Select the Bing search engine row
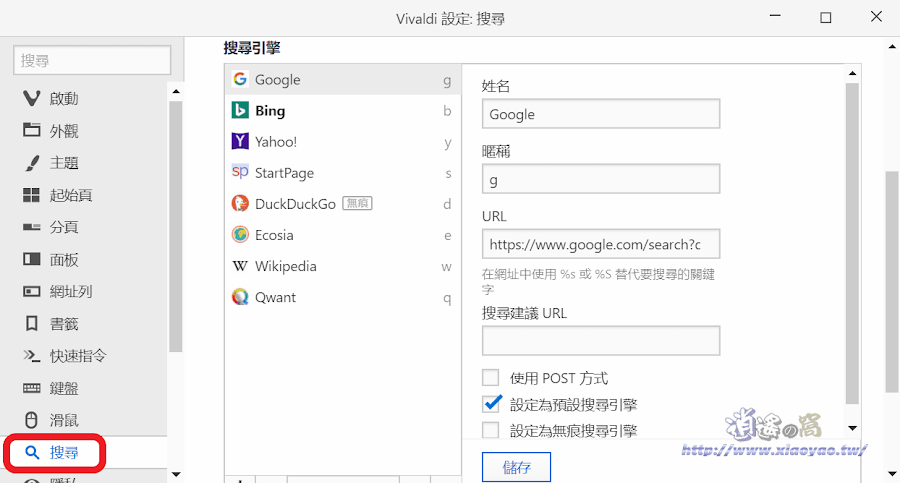The image size is (900, 483). pyautogui.click(x=343, y=110)
